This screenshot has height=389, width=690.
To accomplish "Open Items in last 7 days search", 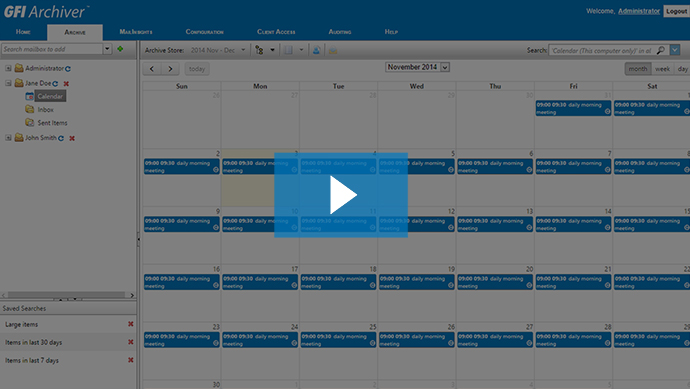I will point(32,360).
